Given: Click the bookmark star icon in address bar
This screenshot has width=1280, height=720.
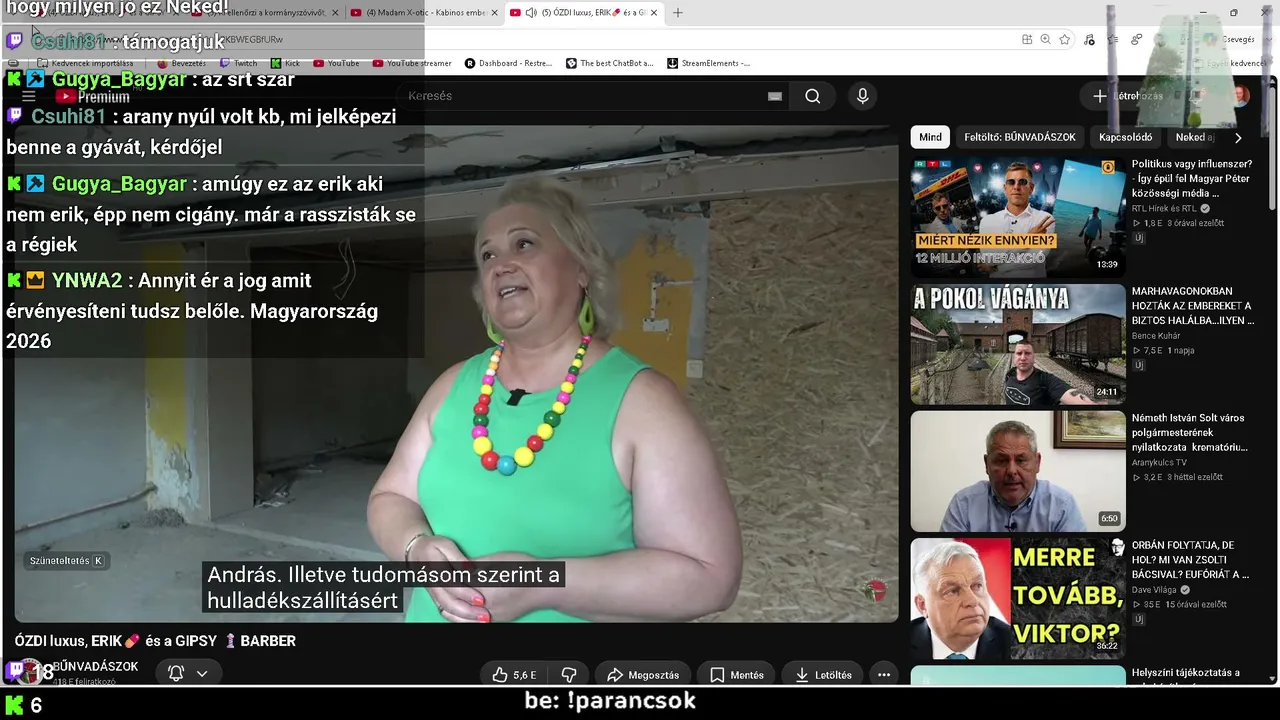Looking at the screenshot, I should click(x=1065, y=40).
